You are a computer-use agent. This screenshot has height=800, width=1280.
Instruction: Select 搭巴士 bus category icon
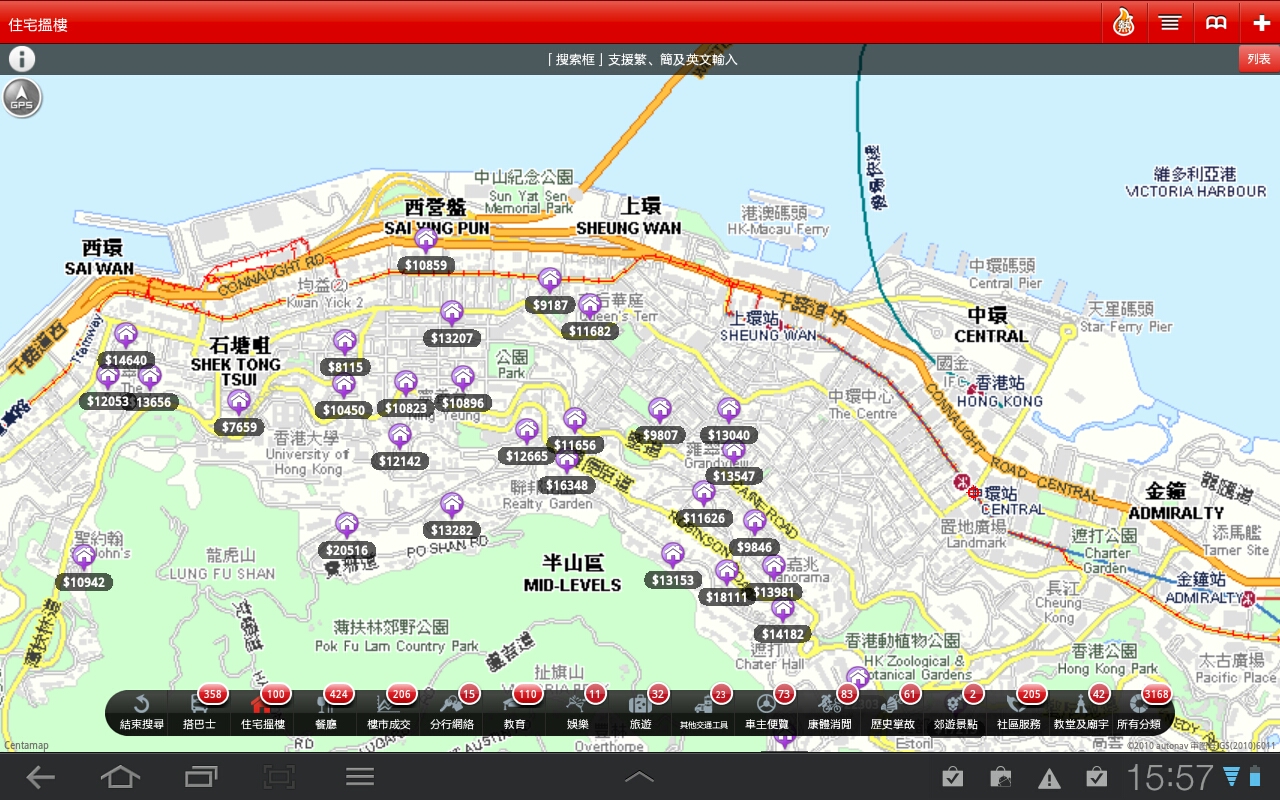click(x=200, y=711)
